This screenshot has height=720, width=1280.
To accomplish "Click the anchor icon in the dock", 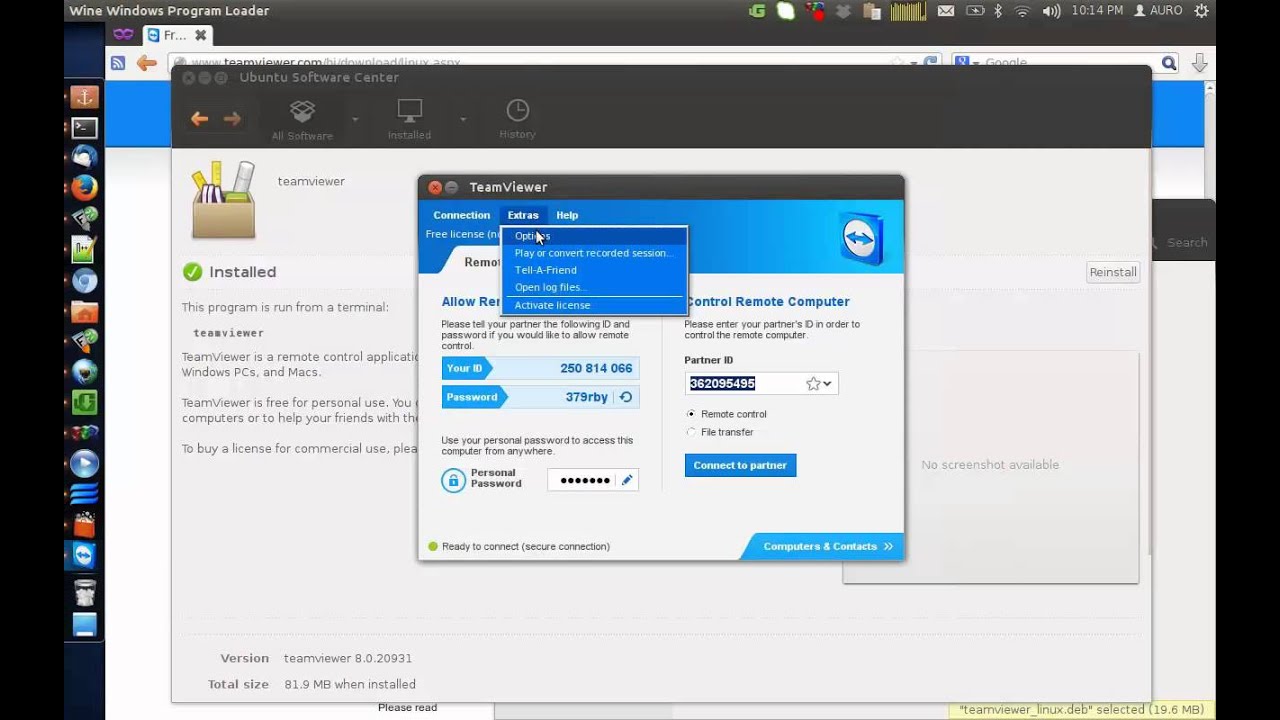I will tap(84, 97).
